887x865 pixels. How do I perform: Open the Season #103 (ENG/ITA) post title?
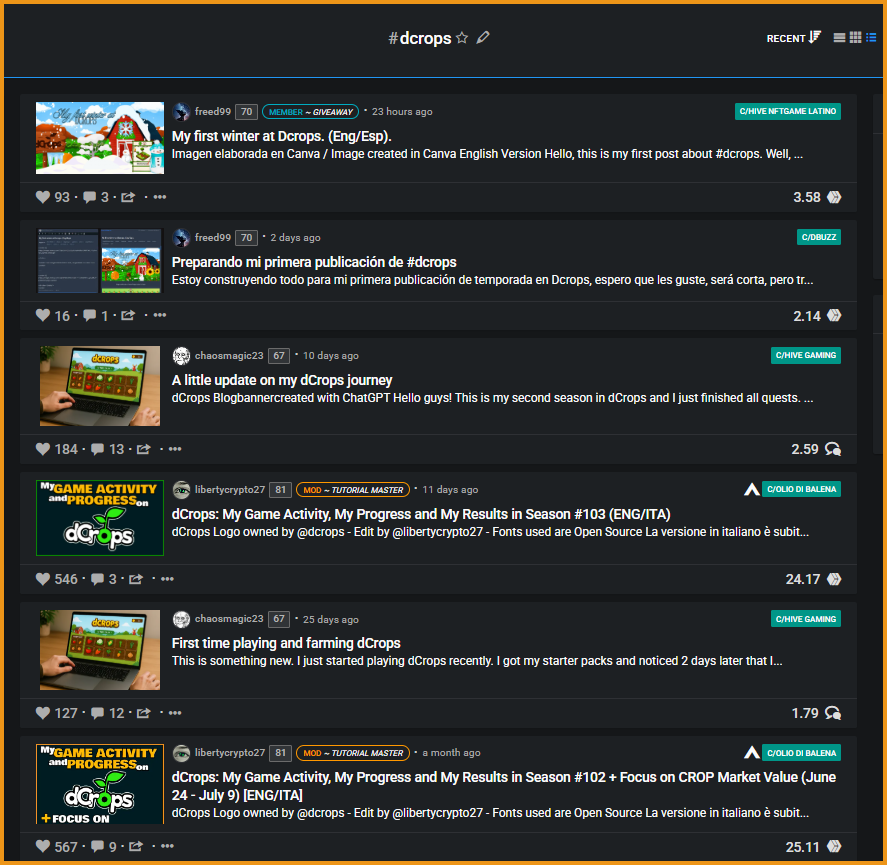(421, 514)
